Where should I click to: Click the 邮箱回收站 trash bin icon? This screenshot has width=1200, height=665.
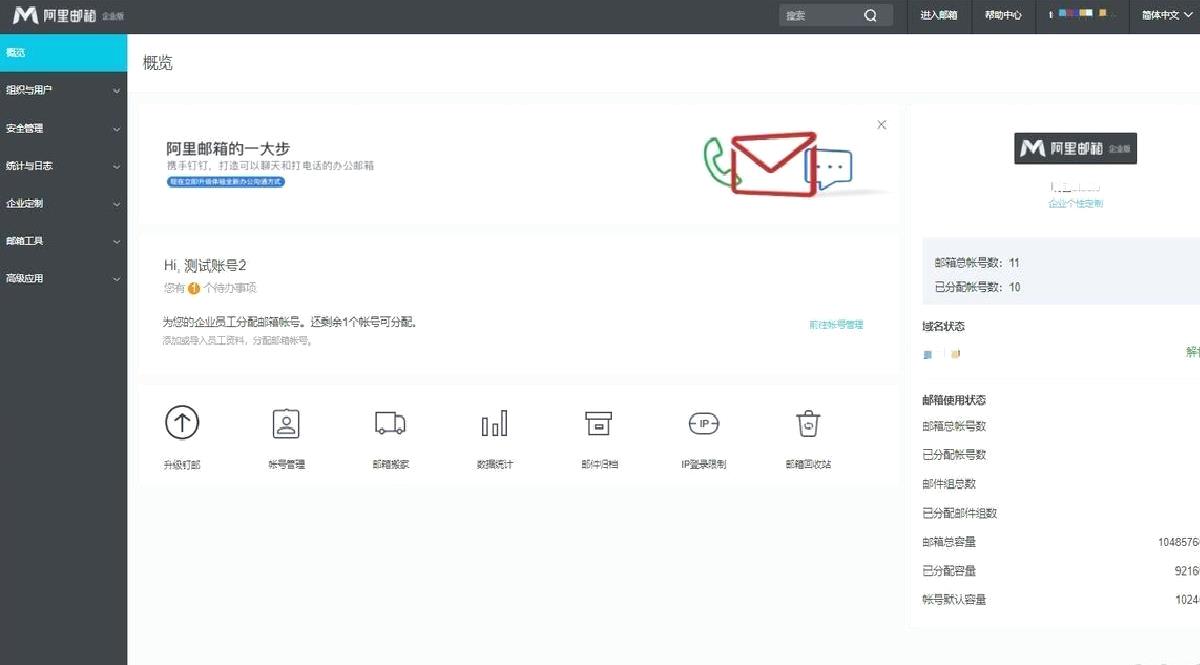808,424
